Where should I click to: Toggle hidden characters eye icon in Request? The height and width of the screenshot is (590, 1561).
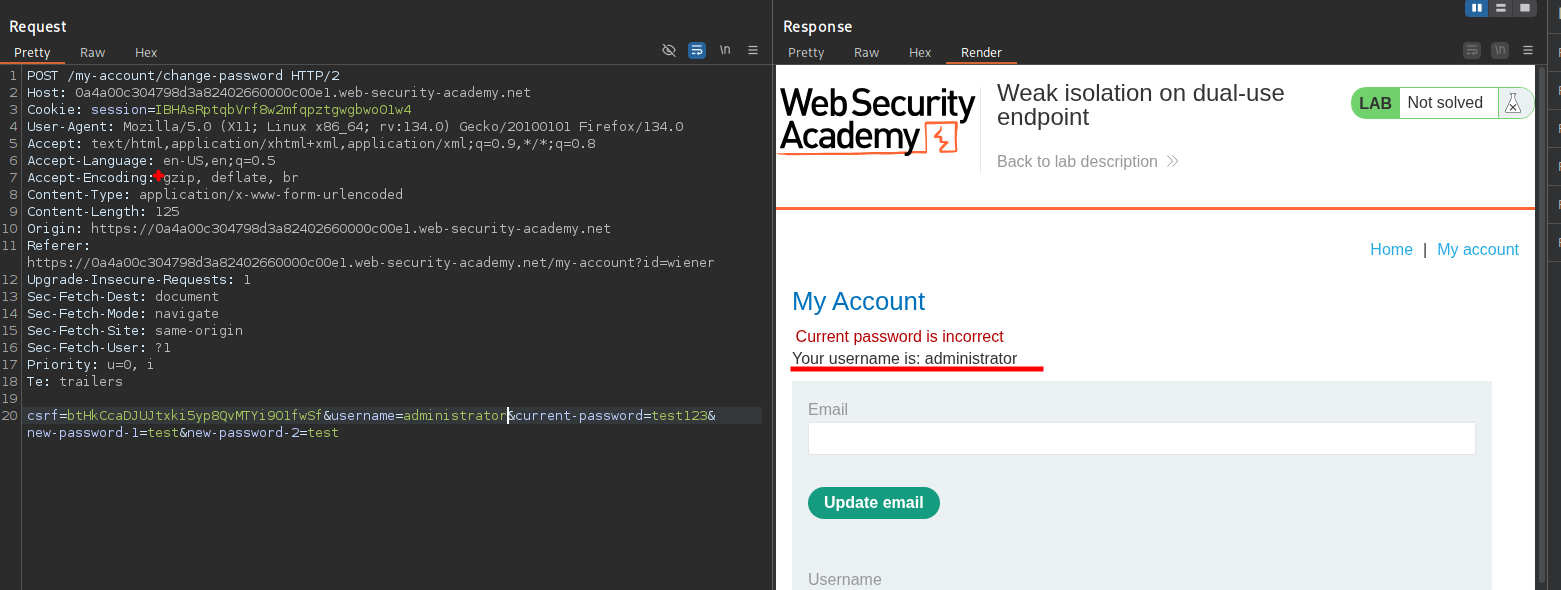[669, 50]
